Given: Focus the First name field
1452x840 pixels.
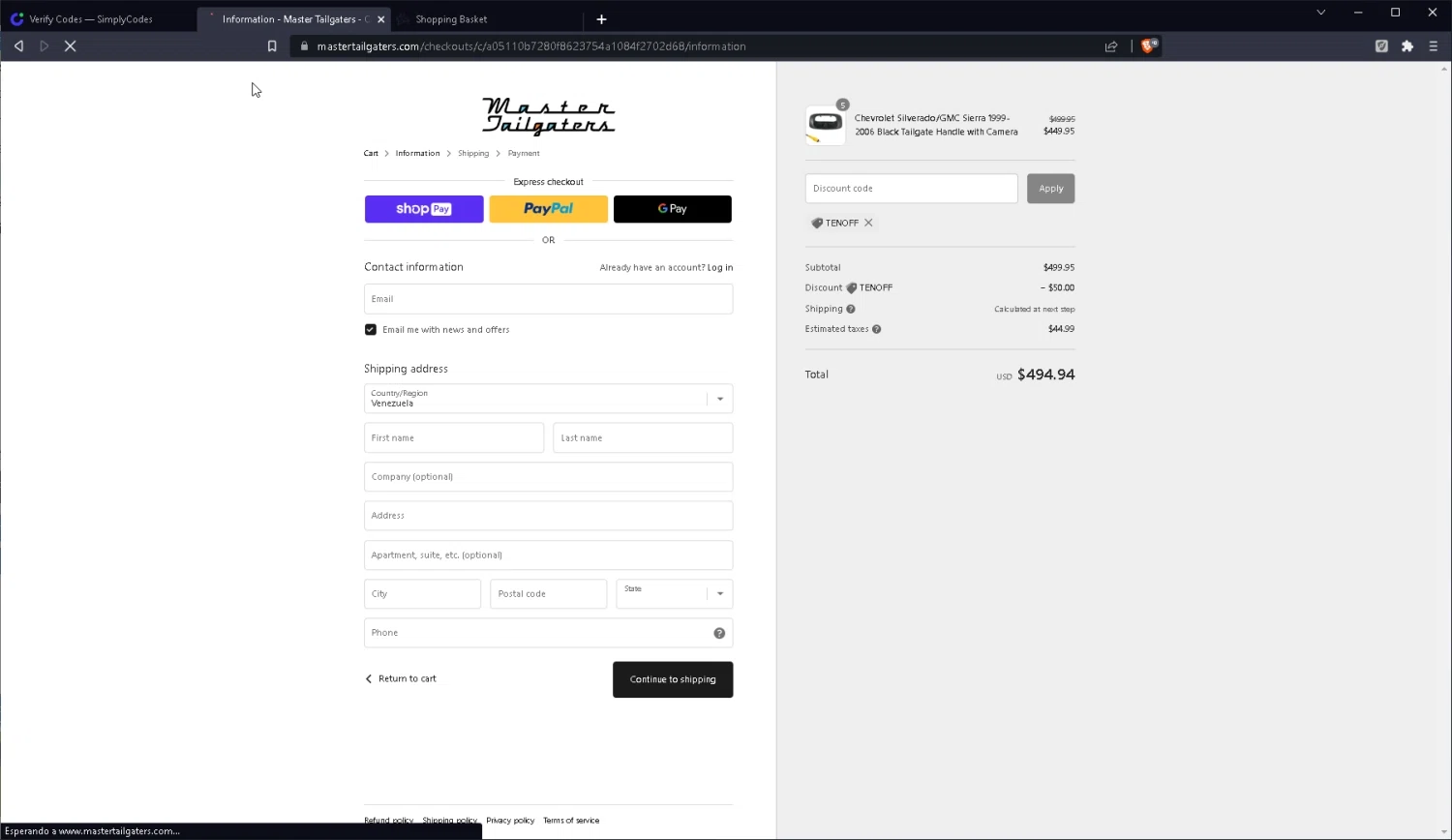Looking at the screenshot, I should (x=454, y=437).
